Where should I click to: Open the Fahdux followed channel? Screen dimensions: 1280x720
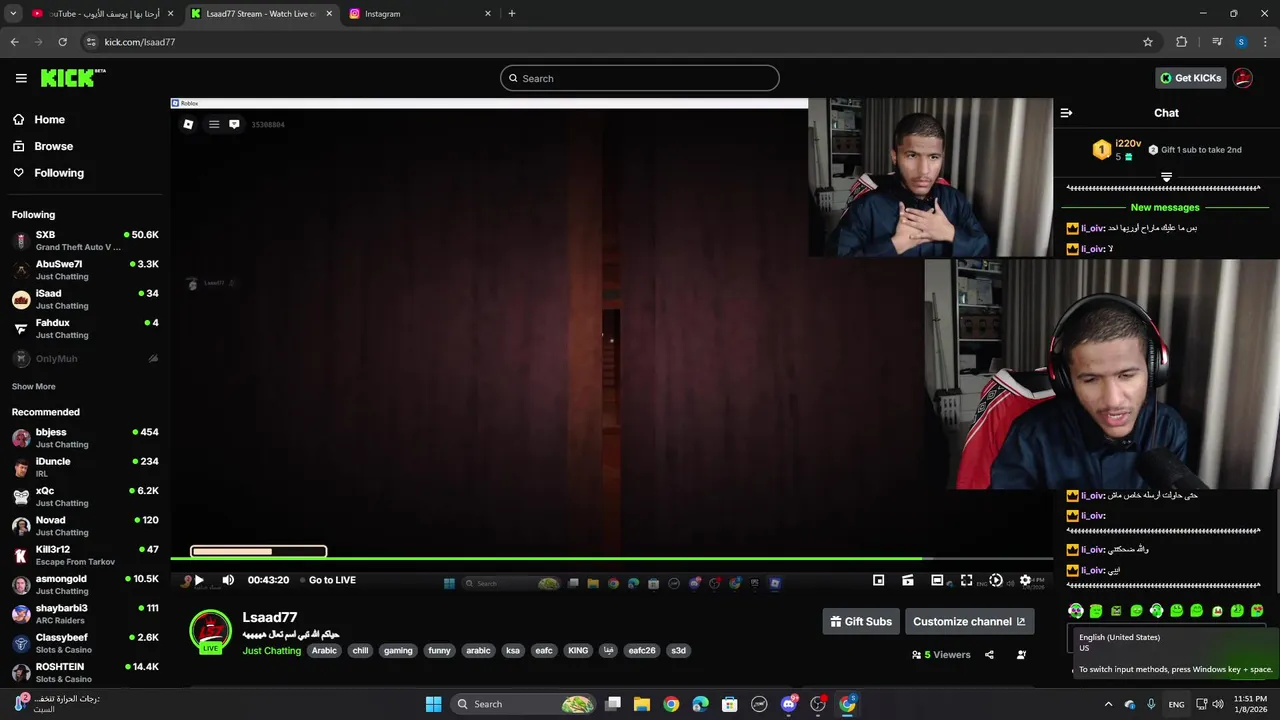85,328
